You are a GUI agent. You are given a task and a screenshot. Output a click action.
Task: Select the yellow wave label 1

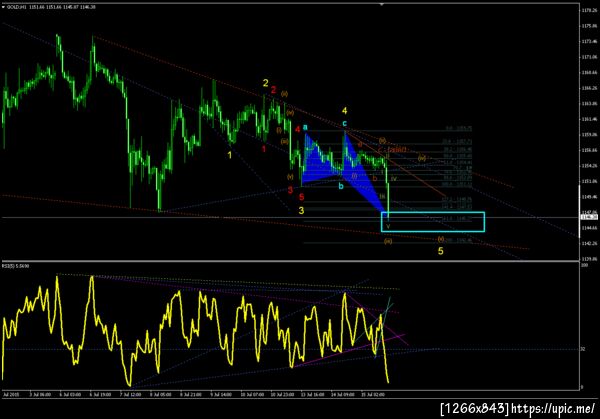pyautogui.click(x=230, y=155)
